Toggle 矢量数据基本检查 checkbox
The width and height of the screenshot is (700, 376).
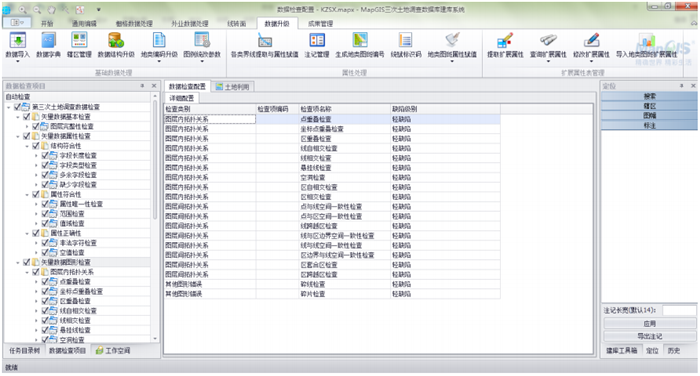pos(27,117)
